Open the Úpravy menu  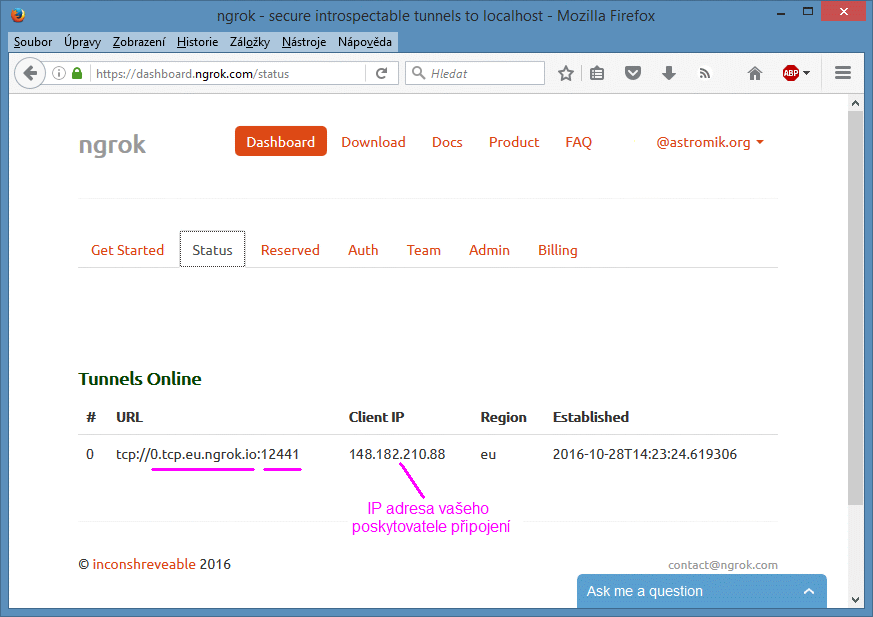click(82, 42)
